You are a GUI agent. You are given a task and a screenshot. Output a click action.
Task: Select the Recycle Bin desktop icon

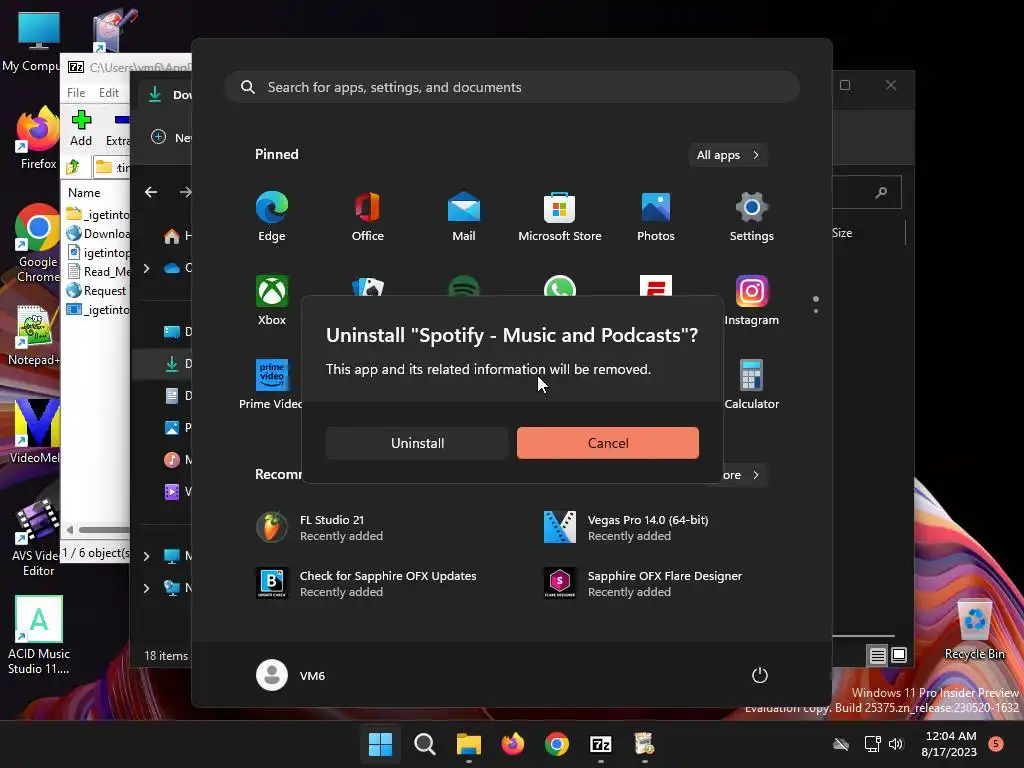(x=974, y=630)
